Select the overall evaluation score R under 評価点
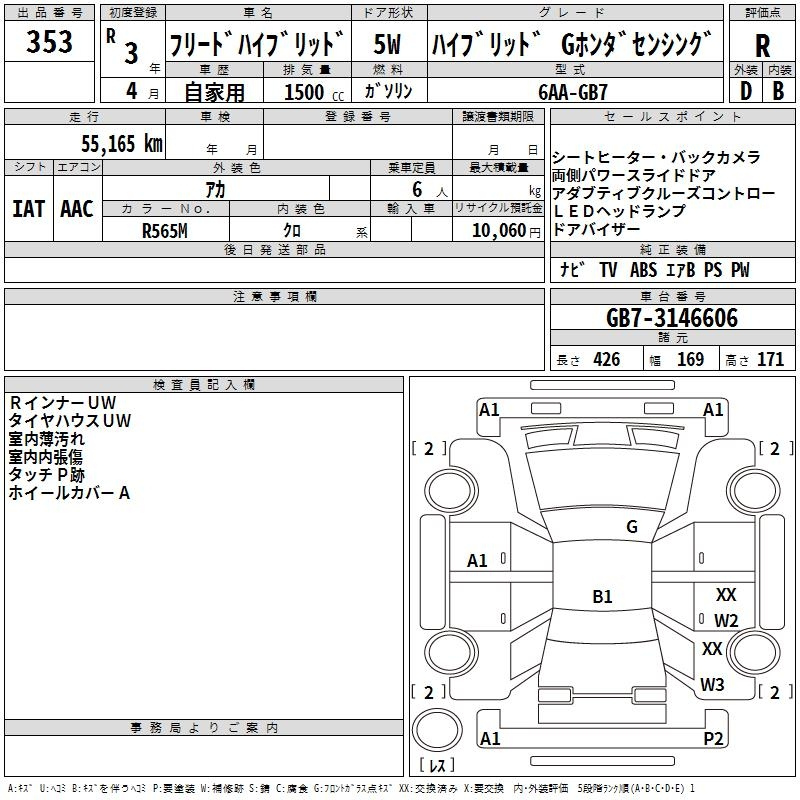This screenshot has height=800, width=800. [x=762, y=45]
